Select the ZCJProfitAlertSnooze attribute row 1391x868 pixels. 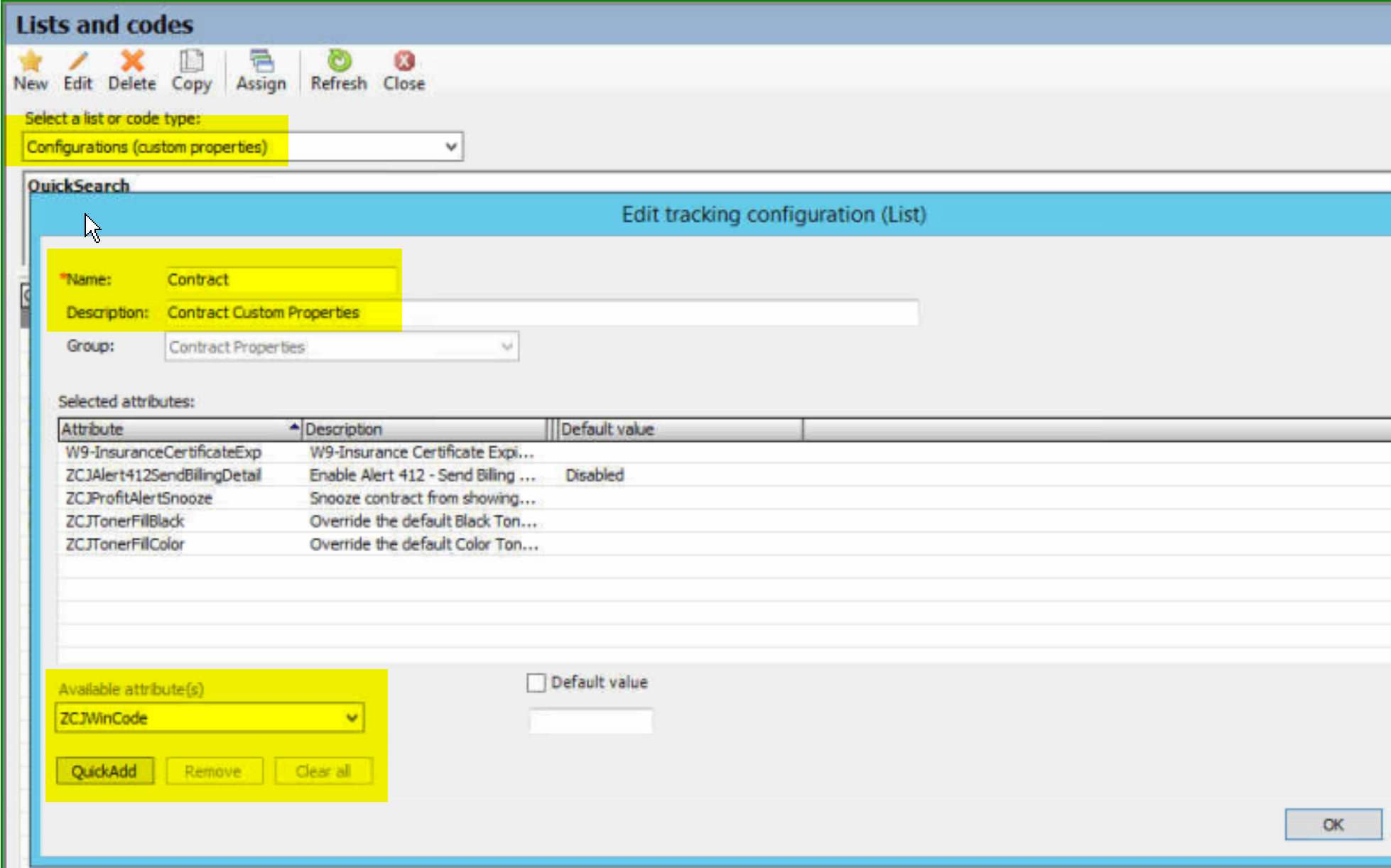click(724, 499)
